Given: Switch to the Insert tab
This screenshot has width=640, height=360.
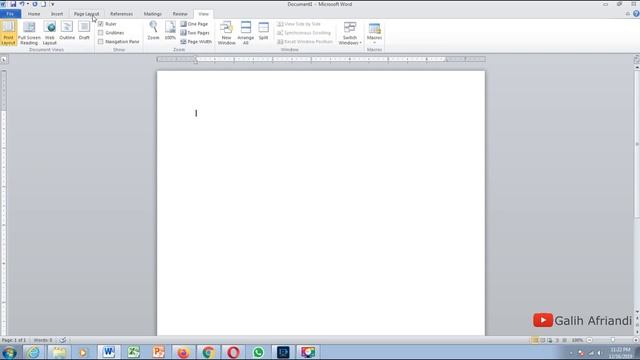Looking at the screenshot, I should coord(57,14).
